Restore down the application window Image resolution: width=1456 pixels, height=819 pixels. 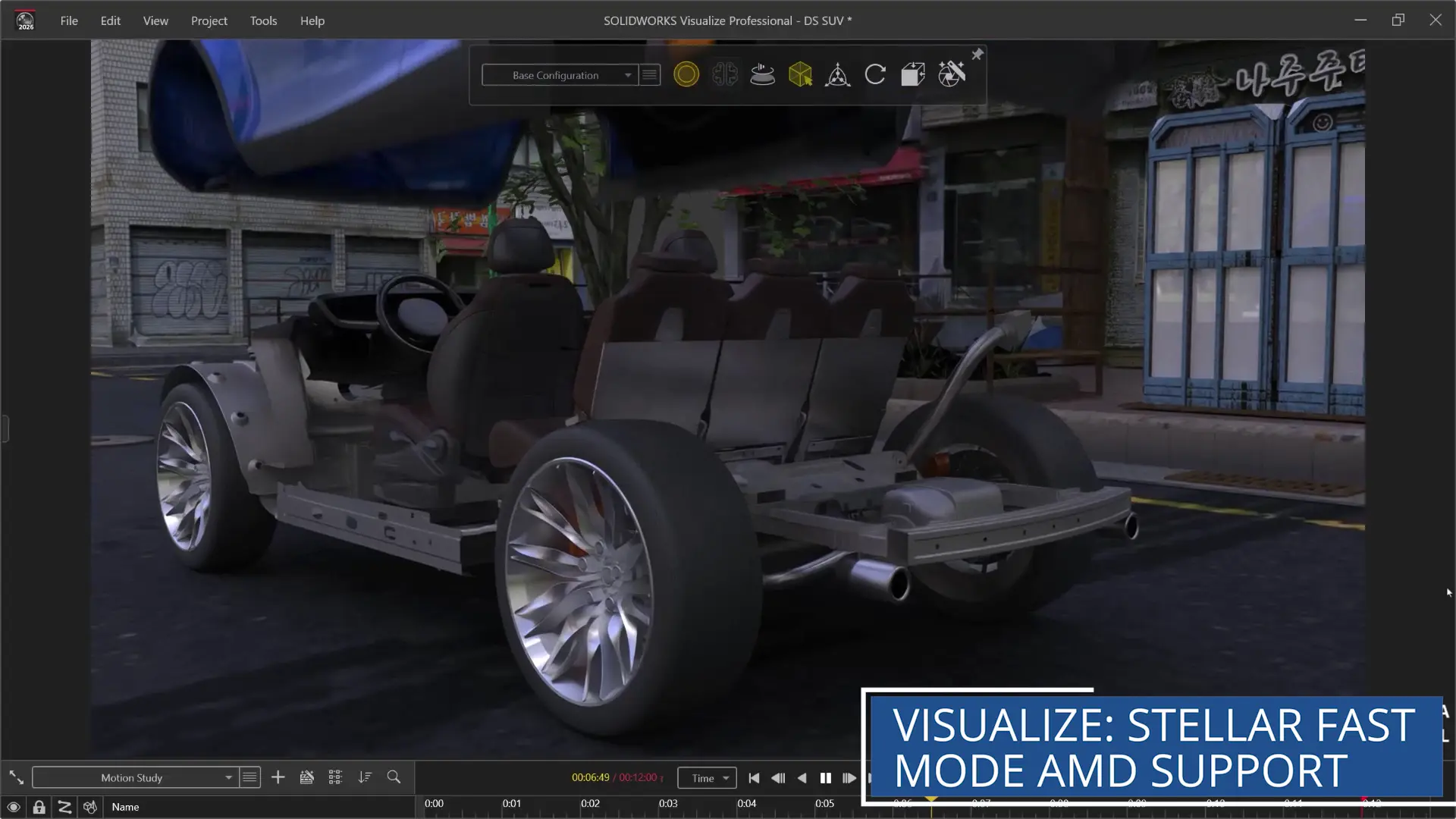[x=1398, y=20]
